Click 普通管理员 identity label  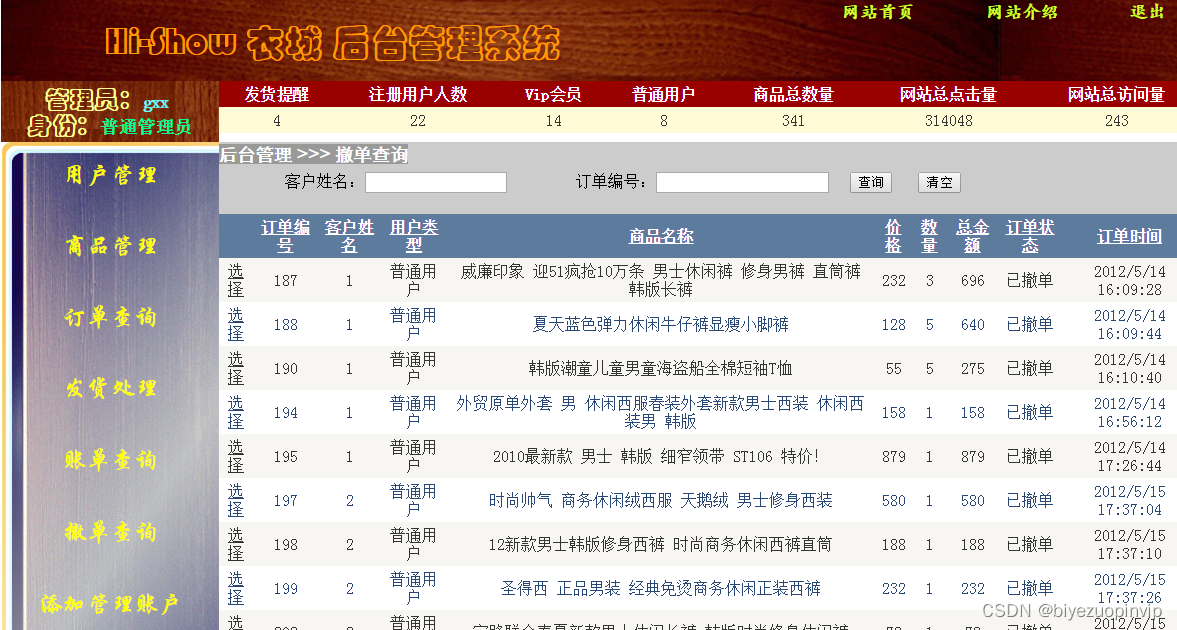tap(146, 126)
